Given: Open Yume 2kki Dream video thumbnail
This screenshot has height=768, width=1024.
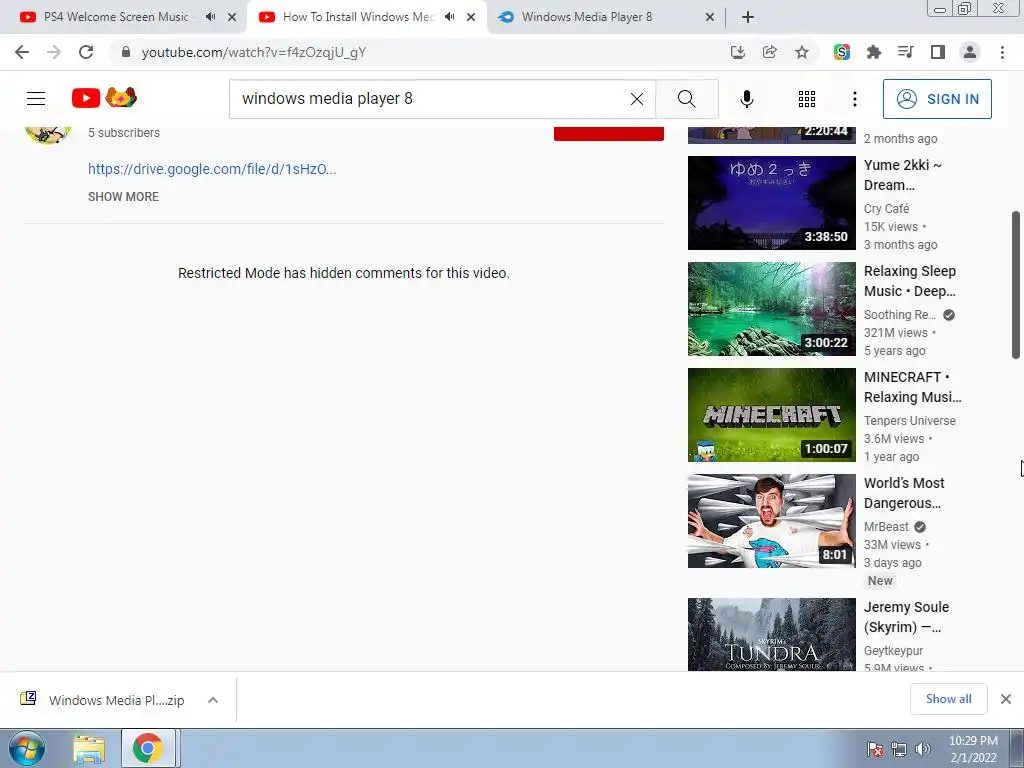Looking at the screenshot, I should point(771,202).
